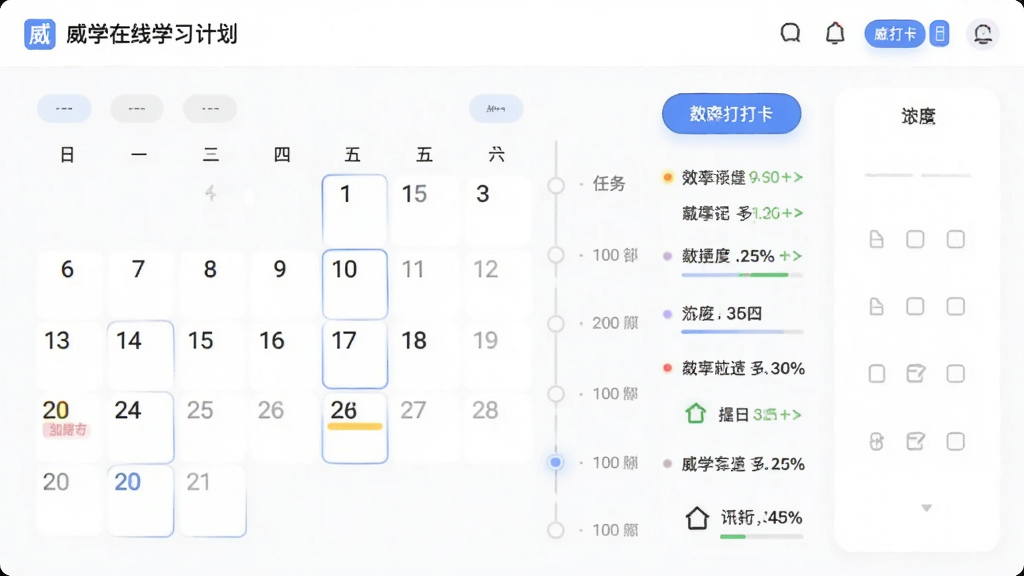Open notifications bell icon
1024x576 pixels.
(x=835, y=33)
